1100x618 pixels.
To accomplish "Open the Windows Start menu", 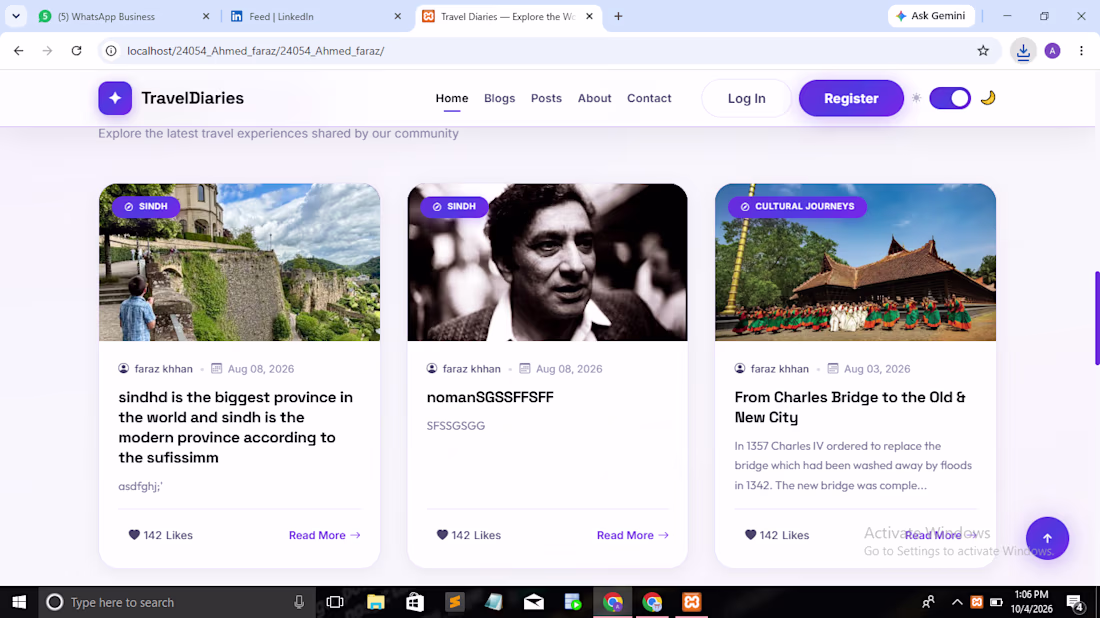I will pyautogui.click(x=19, y=602).
